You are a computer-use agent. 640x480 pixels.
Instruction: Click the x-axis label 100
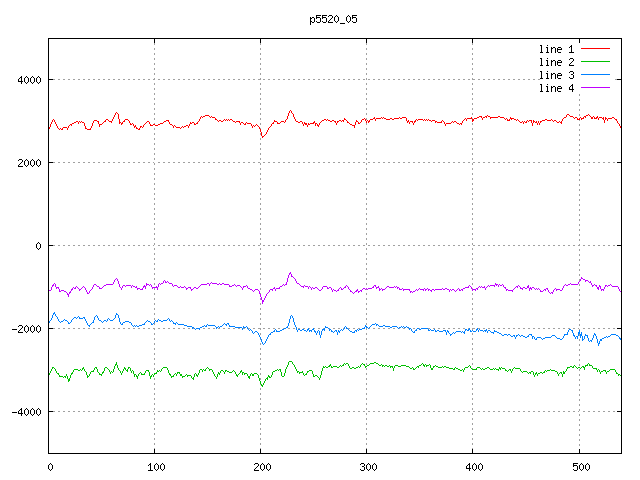156,467
